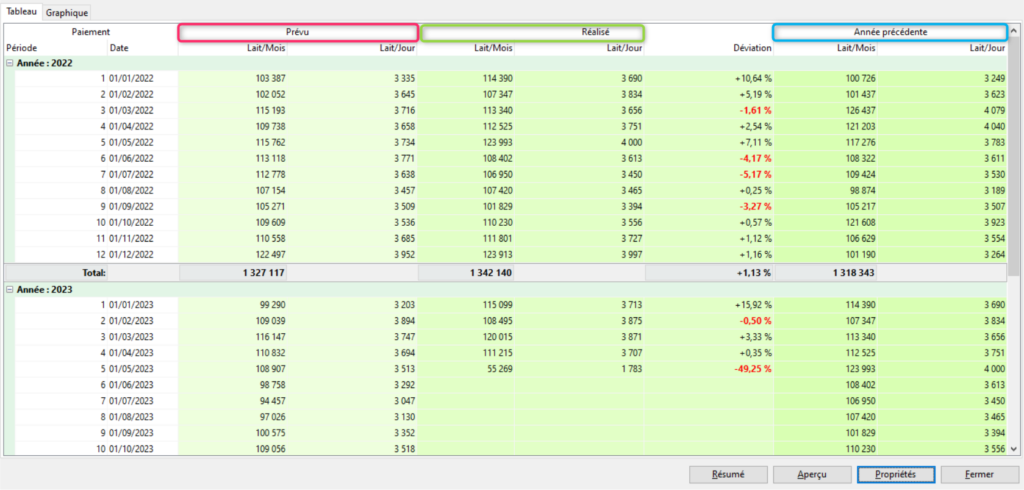This screenshot has width=1024, height=490.
Task: Open the Propriétés button
Action: [x=896, y=475]
